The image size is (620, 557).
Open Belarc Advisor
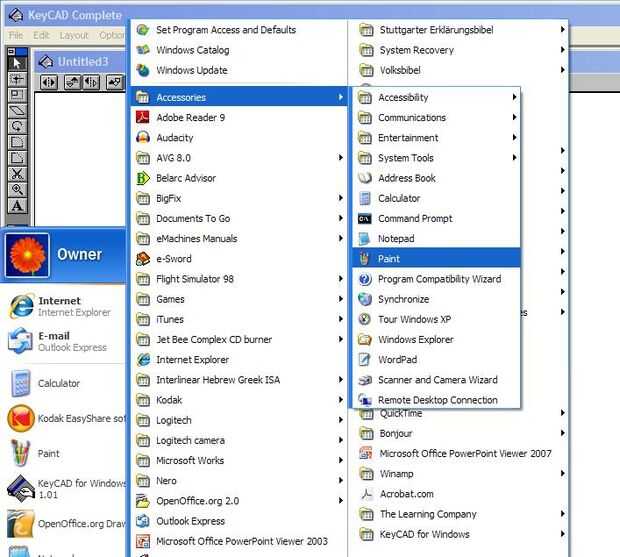point(239,178)
